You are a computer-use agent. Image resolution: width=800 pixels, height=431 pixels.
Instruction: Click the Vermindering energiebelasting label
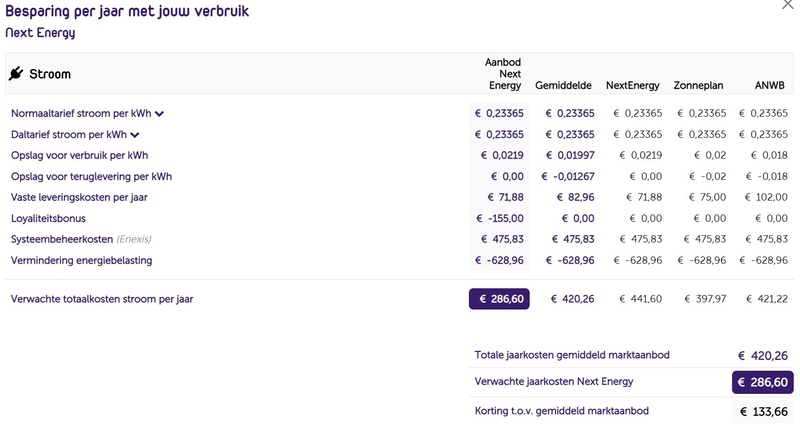(x=82, y=261)
